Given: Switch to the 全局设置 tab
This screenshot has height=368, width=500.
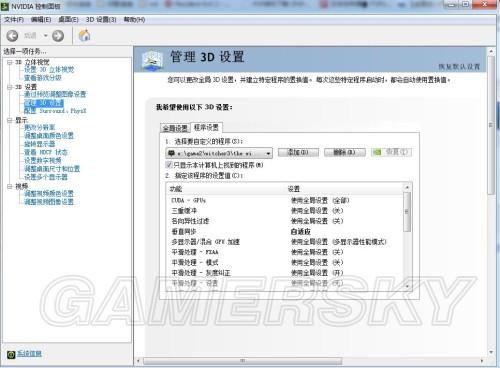Looking at the screenshot, I should (175, 128).
